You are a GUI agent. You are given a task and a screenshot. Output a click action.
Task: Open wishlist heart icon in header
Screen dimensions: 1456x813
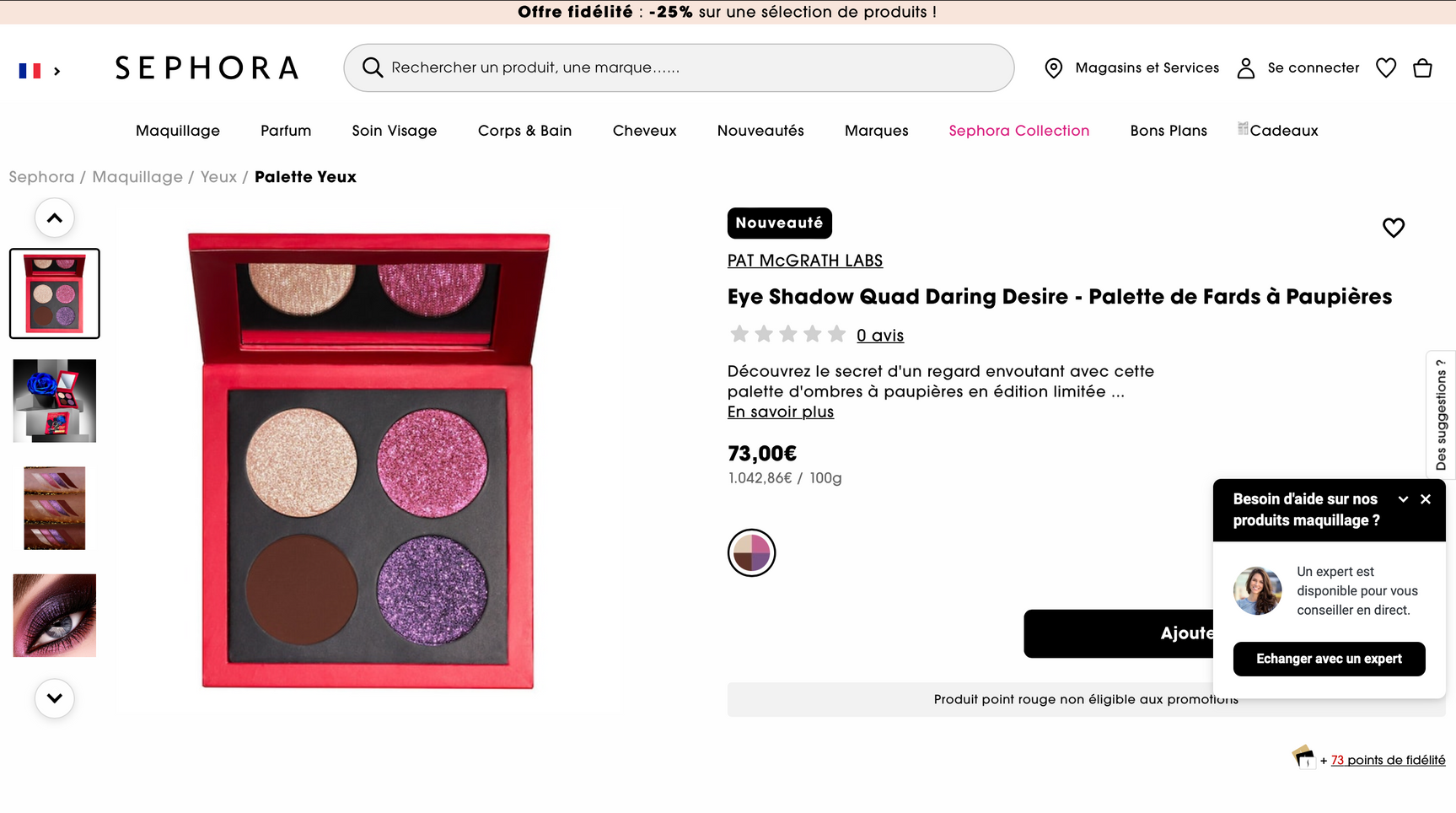(1386, 67)
